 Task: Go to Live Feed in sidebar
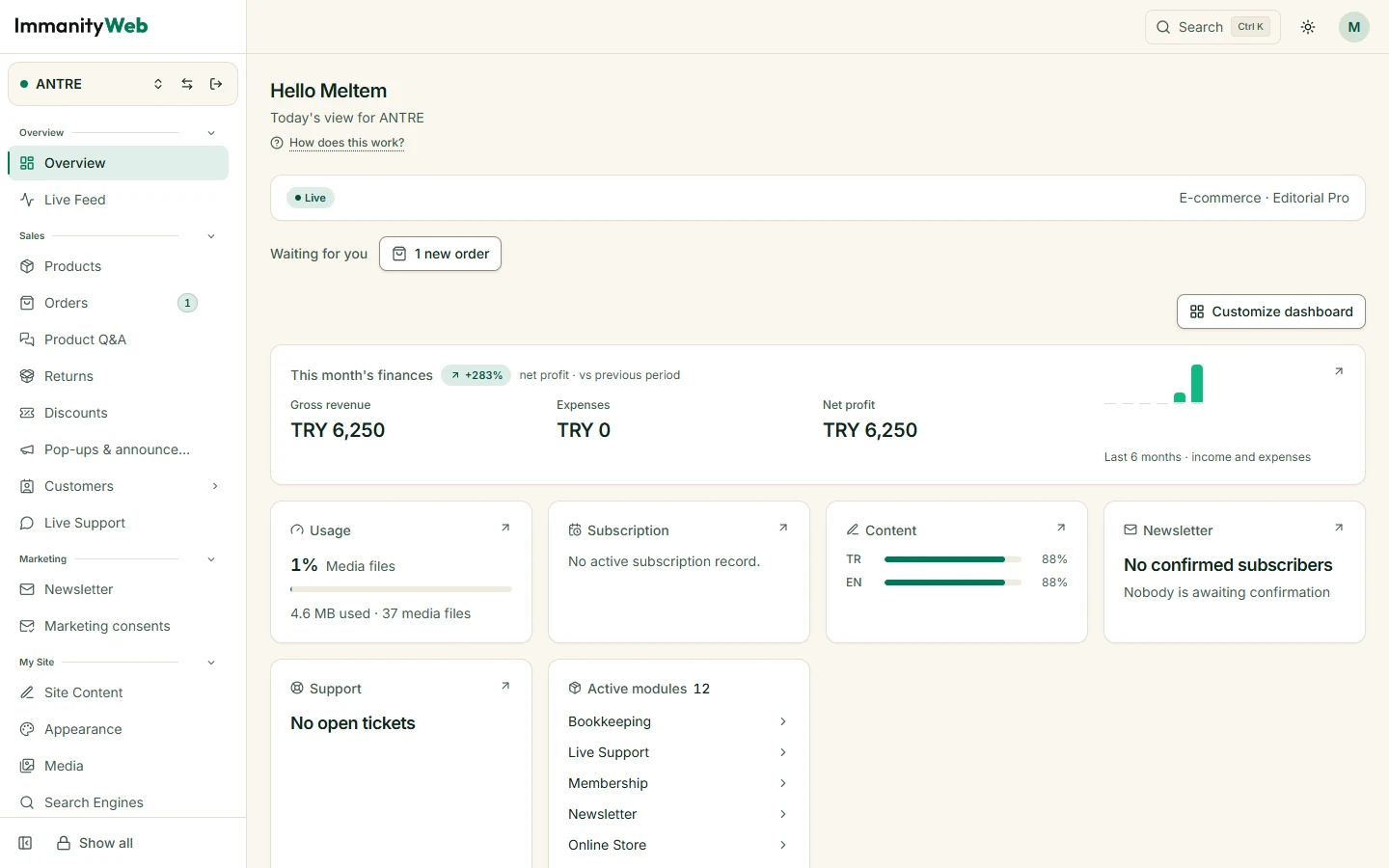[x=118, y=200]
